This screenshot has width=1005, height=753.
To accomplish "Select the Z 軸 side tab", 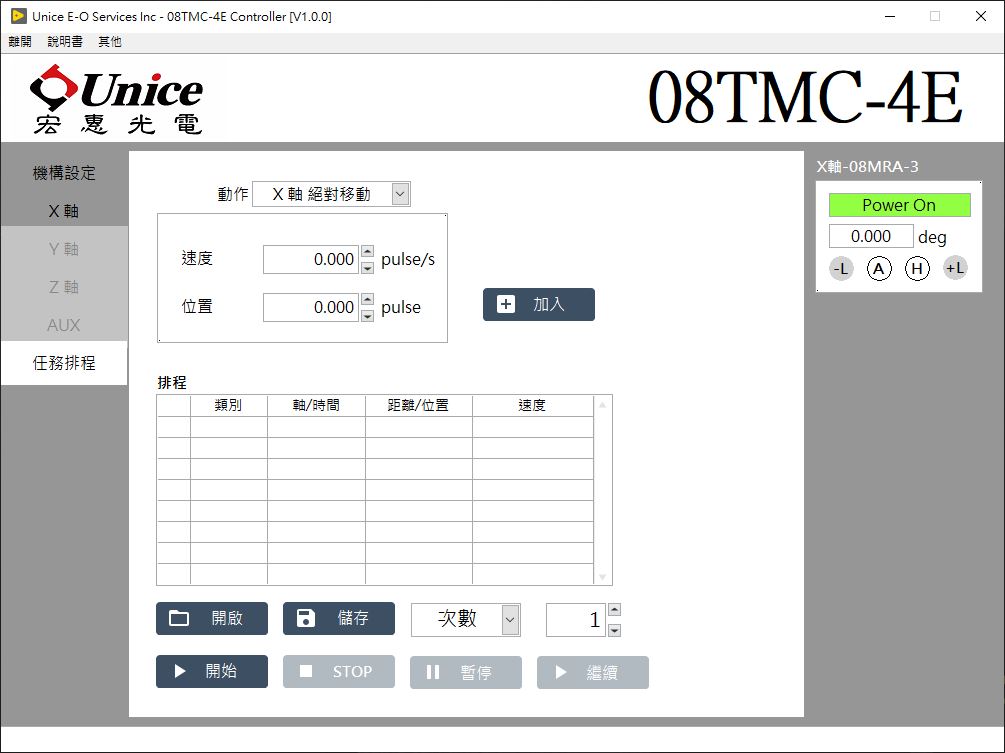I will (x=64, y=286).
